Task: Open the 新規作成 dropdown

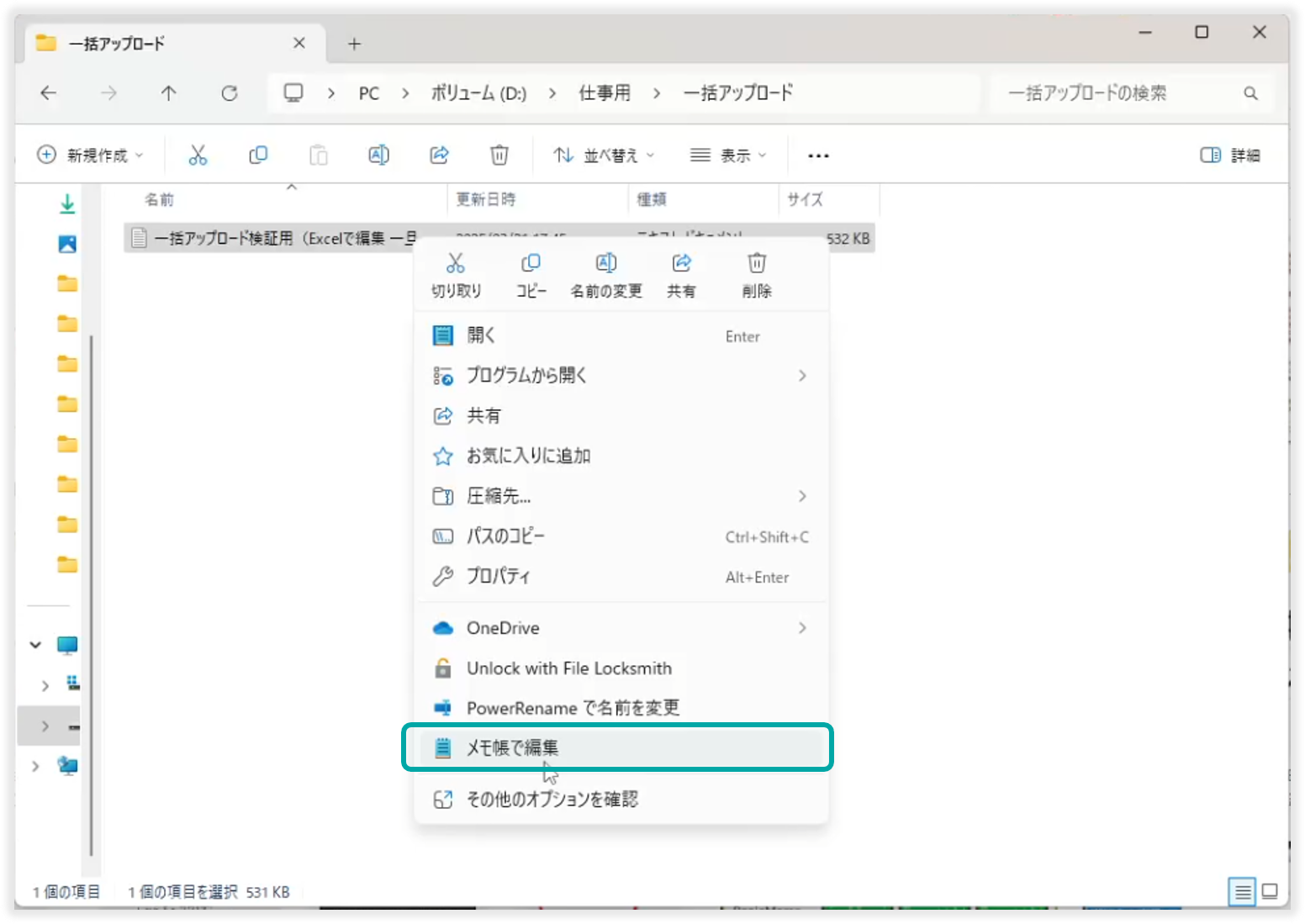Action: [x=90, y=155]
